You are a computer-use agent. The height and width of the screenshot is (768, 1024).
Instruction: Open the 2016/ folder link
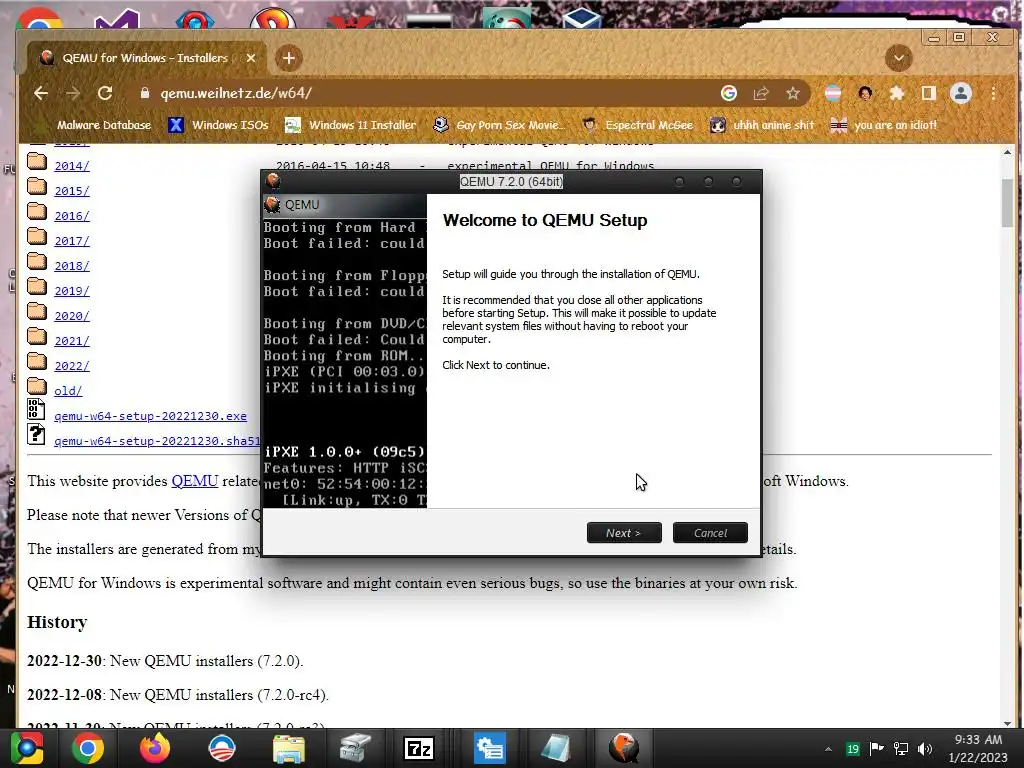[72, 216]
